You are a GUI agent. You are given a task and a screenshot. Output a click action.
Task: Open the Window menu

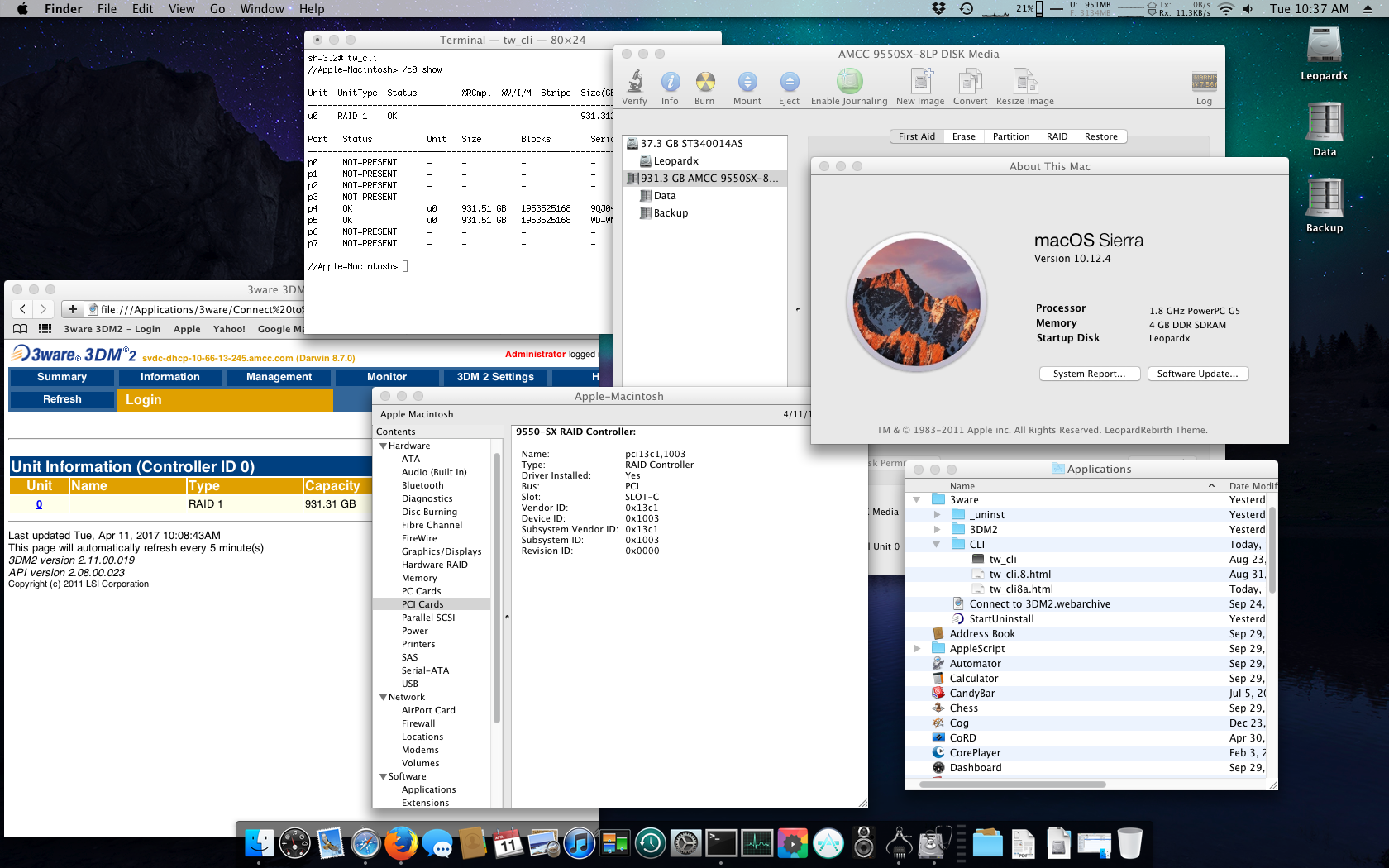[262, 8]
